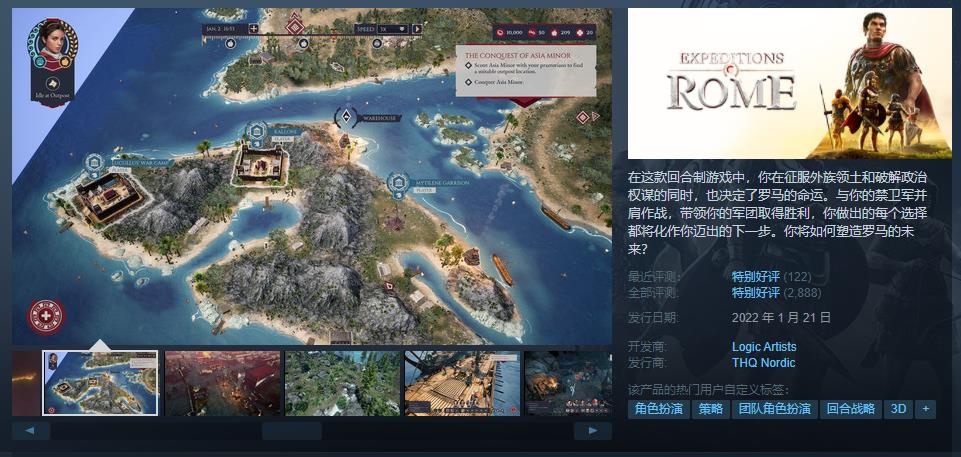Viewport: 961px width, 457px height.
Task: Click the resource counter showing 50
Action: 537,32
